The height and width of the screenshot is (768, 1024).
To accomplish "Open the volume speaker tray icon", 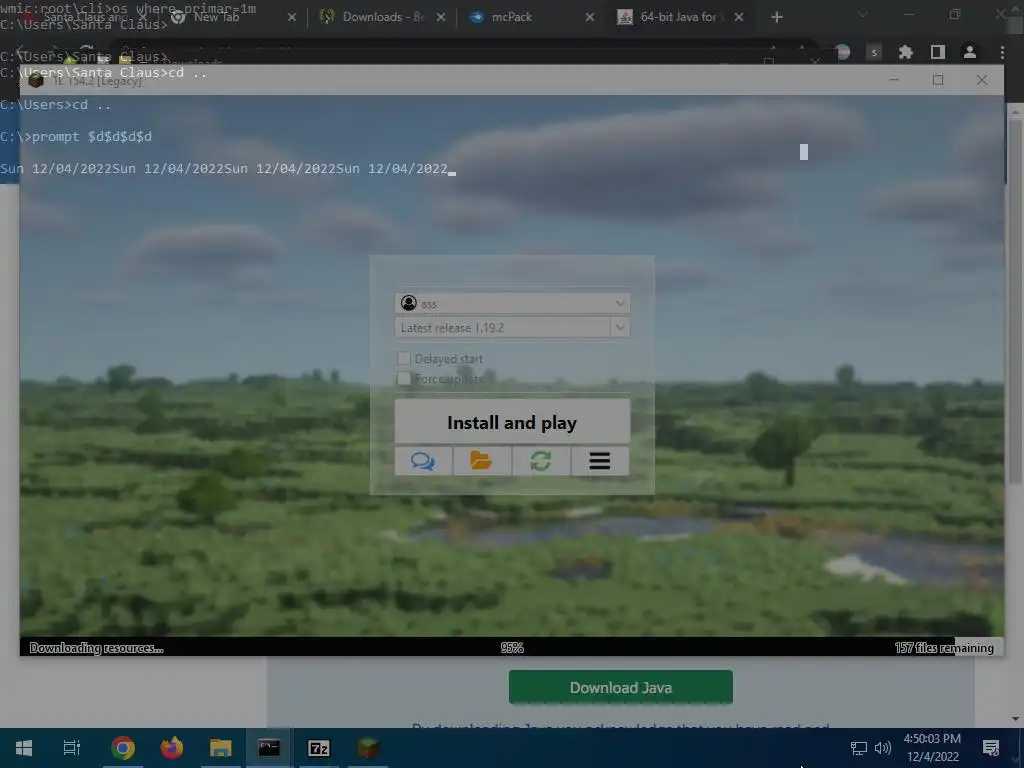I will tap(883, 748).
